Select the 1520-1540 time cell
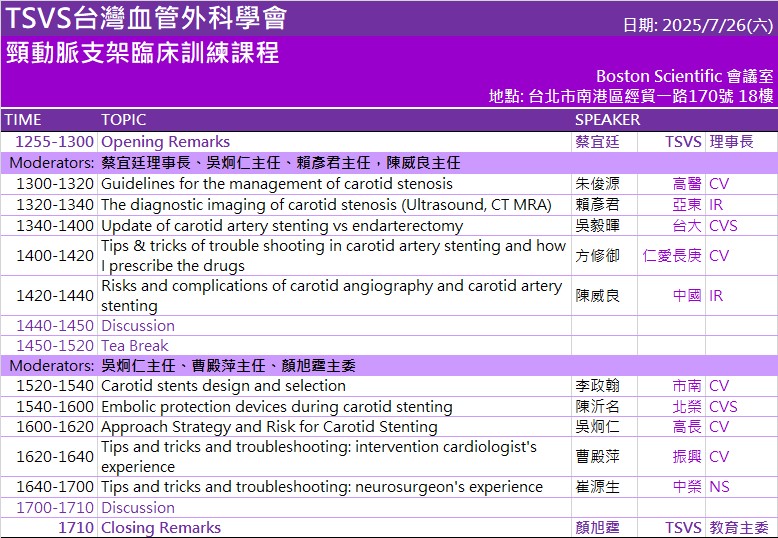Viewport: 778px width, 538px height. tap(55, 386)
